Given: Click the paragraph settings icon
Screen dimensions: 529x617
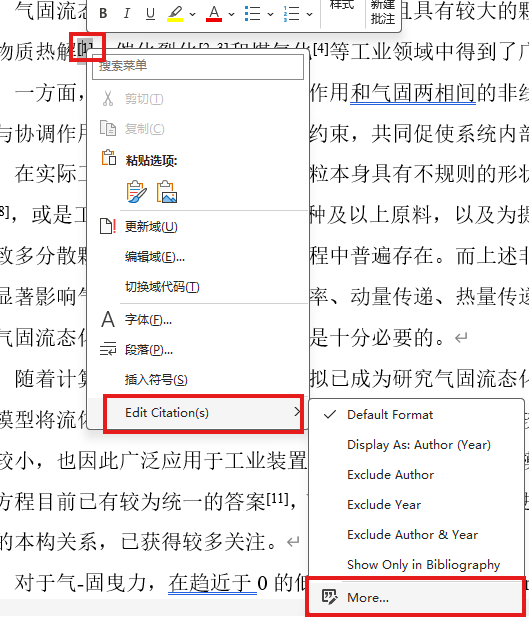Looking at the screenshot, I should click(108, 349).
